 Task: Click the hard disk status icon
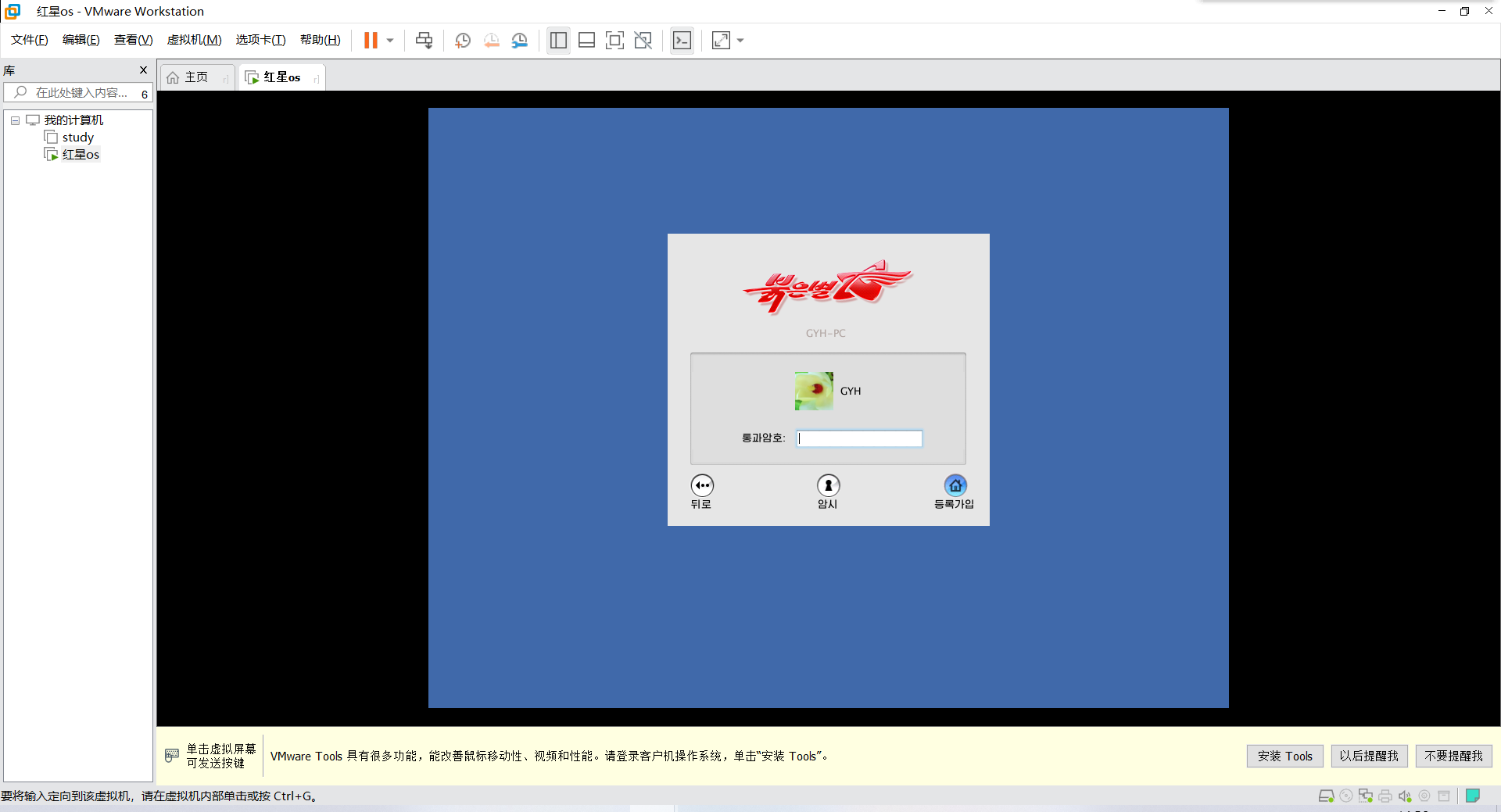(1326, 796)
